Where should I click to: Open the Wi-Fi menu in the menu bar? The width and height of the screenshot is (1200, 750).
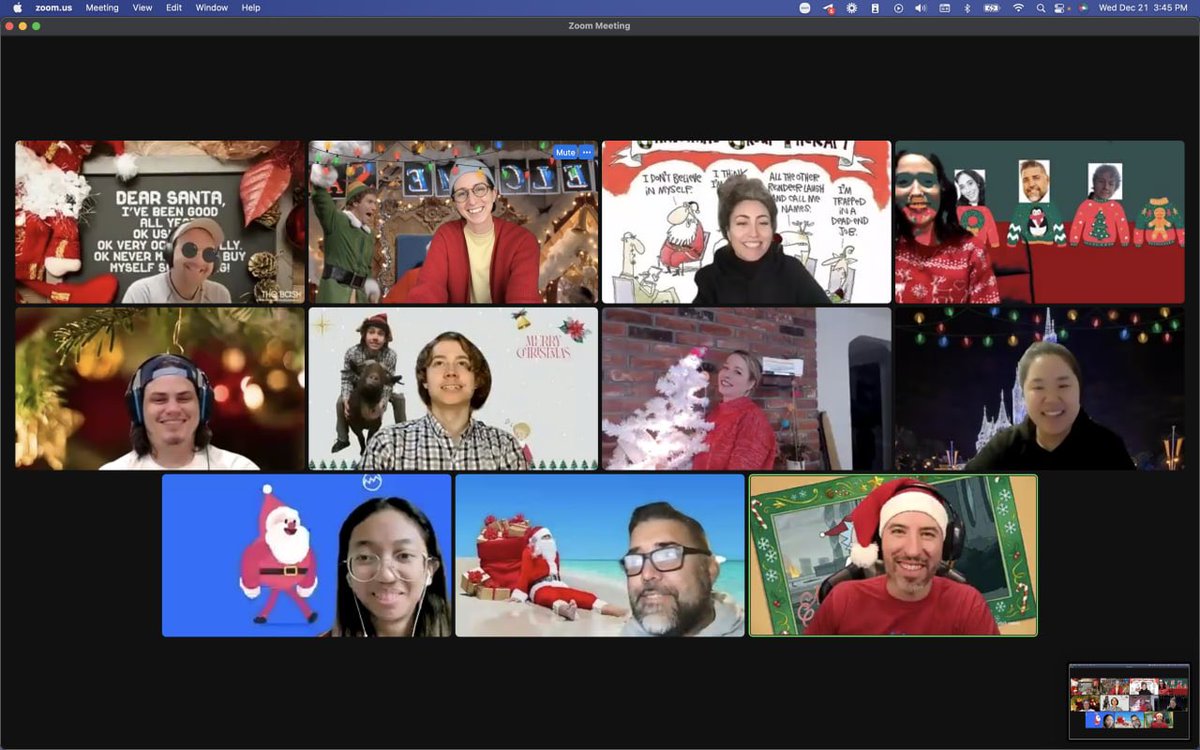pyautogui.click(x=1016, y=8)
